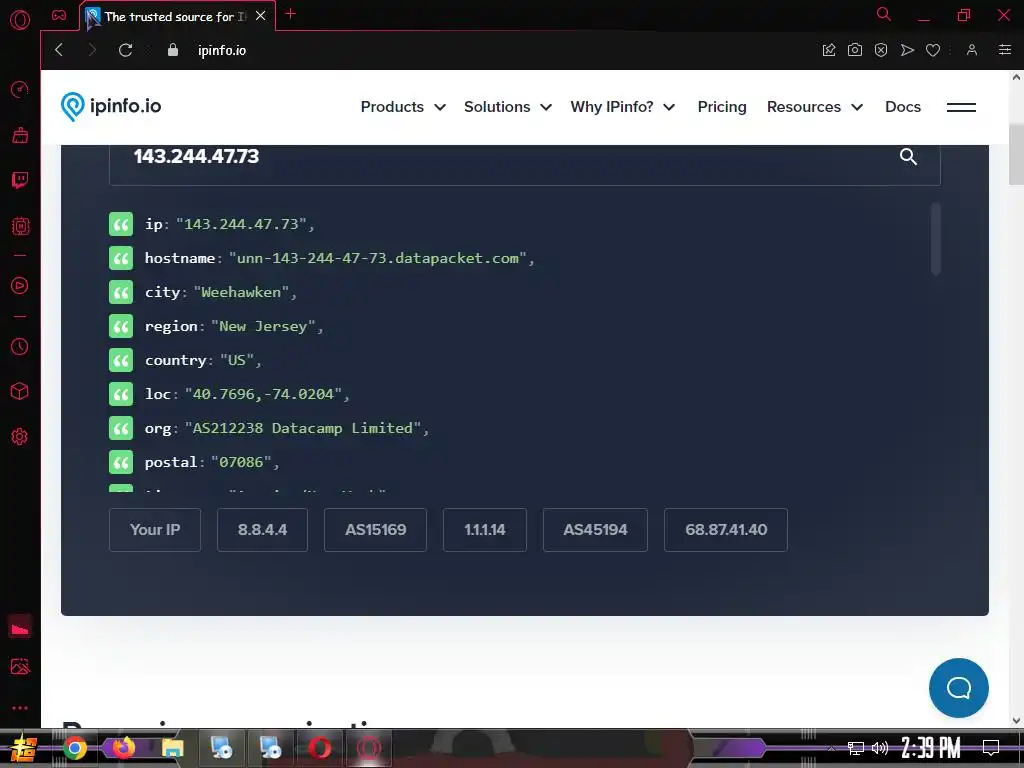The image size is (1024, 768).
Task: Select the trusted source browser tab
Action: click(x=176, y=16)
